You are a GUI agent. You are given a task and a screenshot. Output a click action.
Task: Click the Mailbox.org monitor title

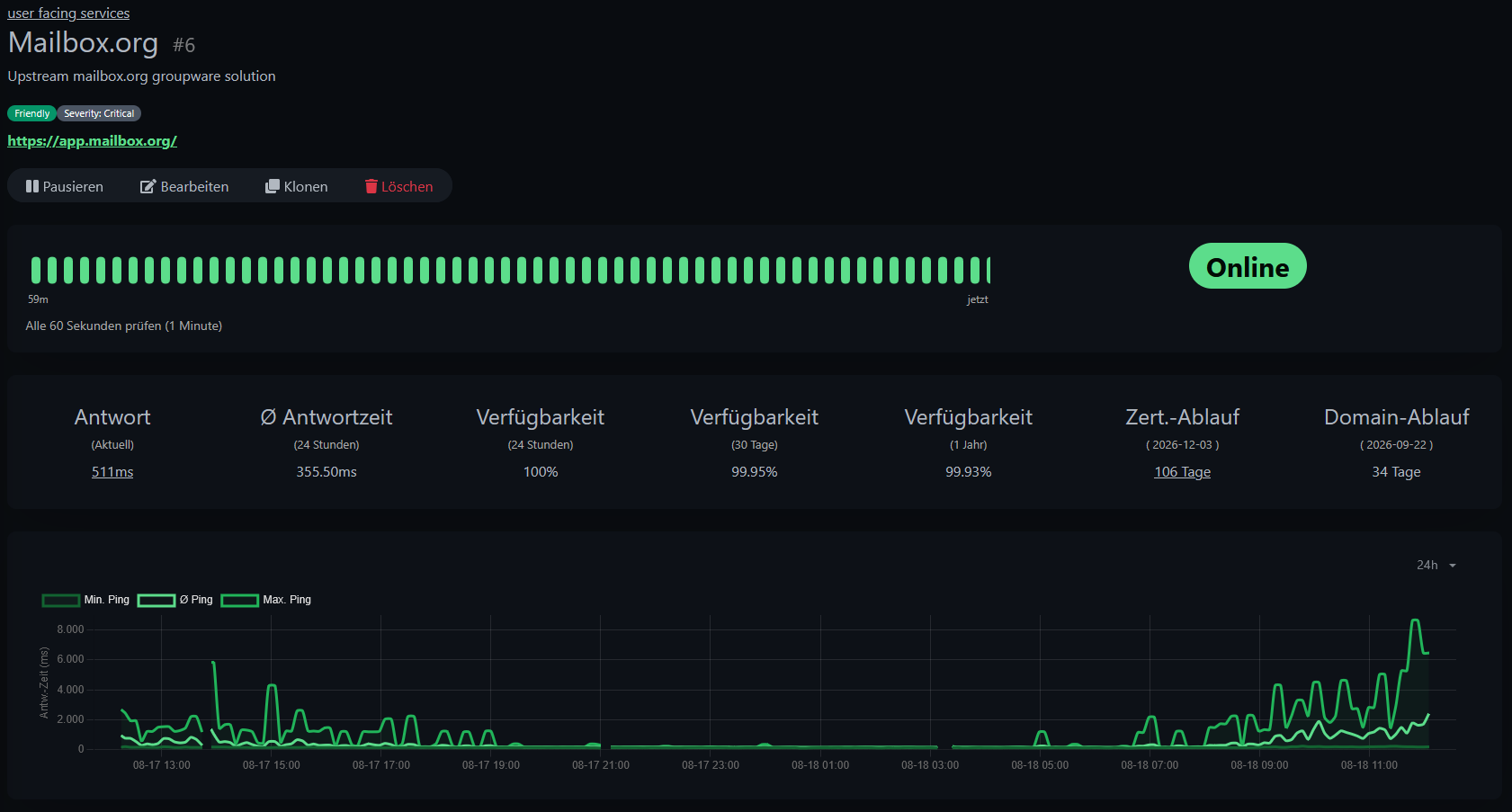pyautogui.click(x=83, y=42)
